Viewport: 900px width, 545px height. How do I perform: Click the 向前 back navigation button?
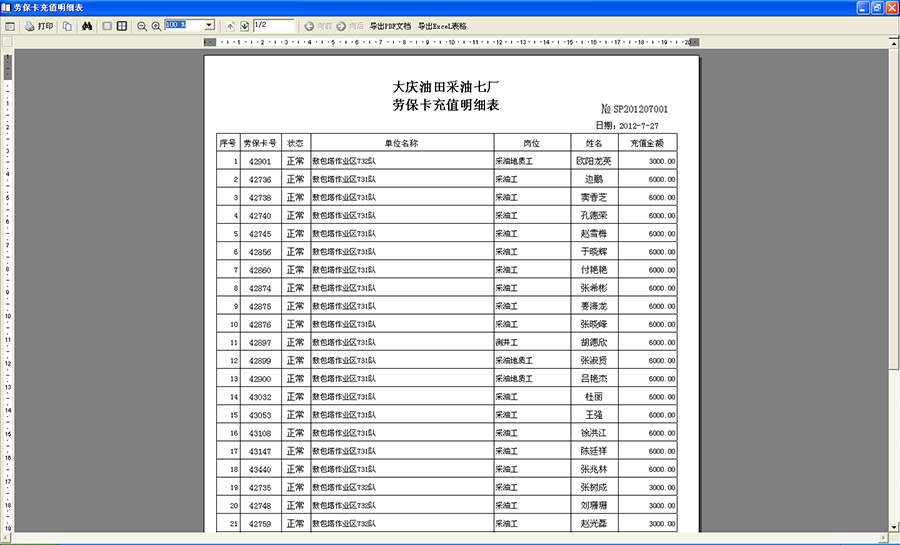(x=318, y=26)
